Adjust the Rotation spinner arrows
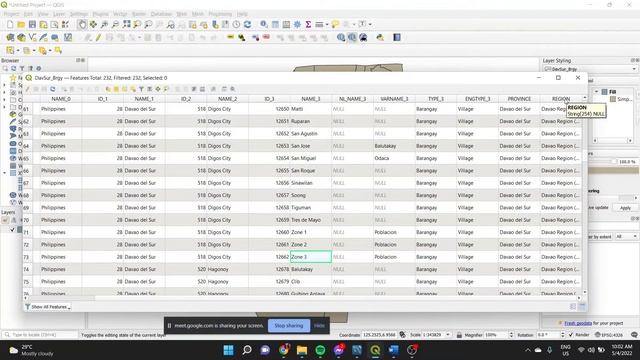 click(562, 335)
